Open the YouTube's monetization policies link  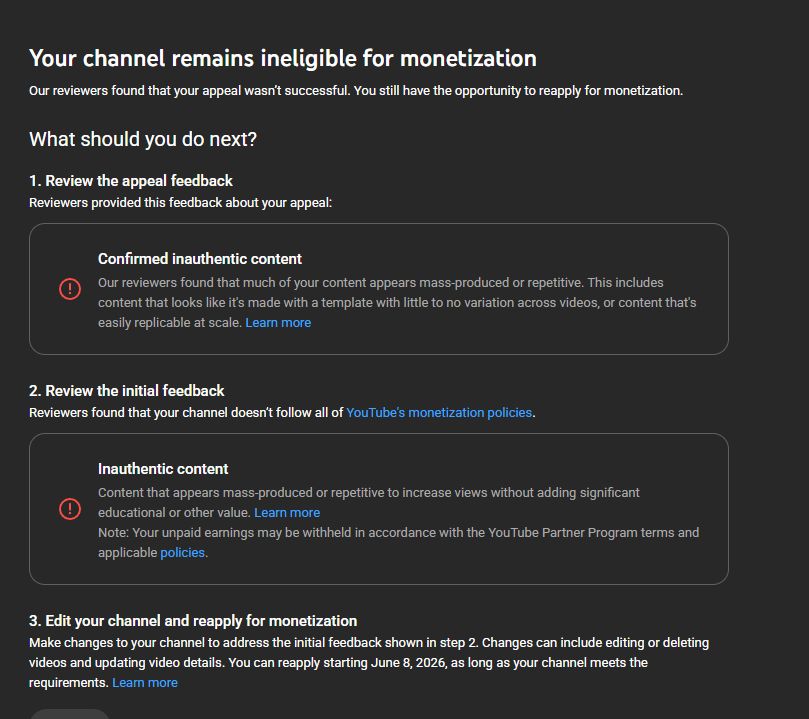coord(439,412)
